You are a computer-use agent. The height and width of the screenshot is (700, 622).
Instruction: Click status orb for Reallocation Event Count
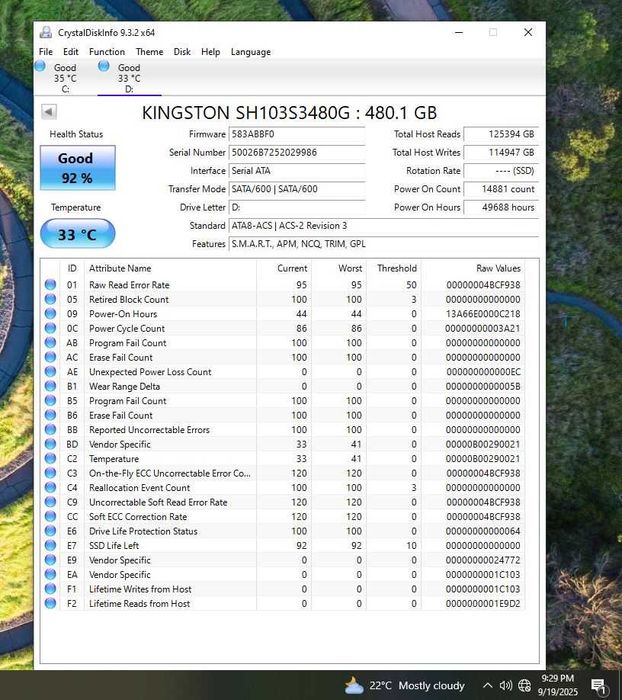[x=50, y=488]
